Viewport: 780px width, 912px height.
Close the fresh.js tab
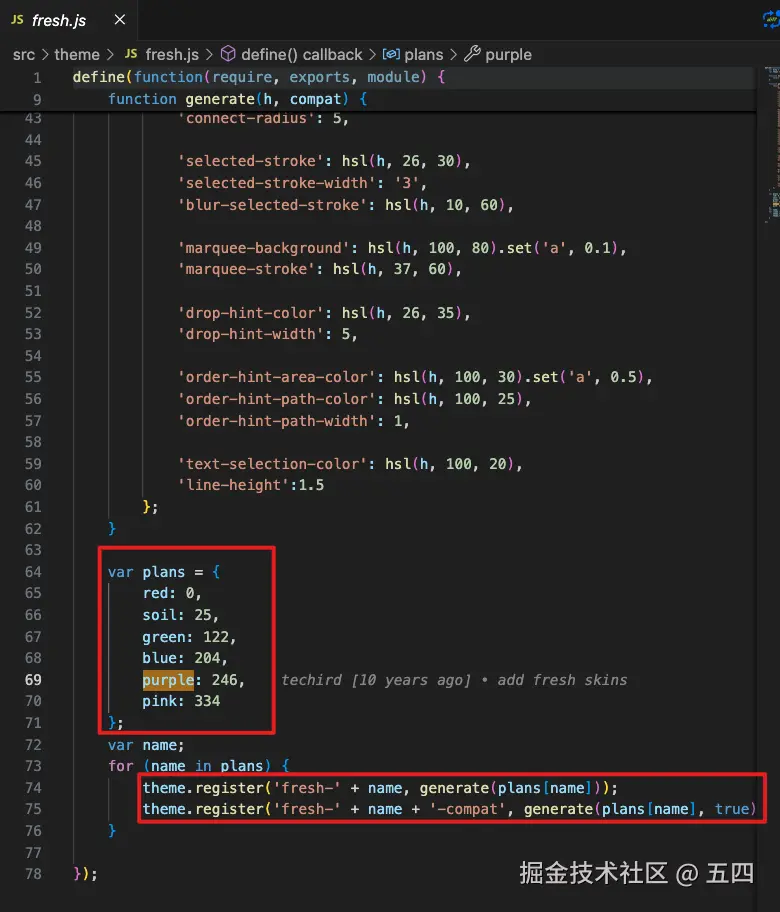120,20
